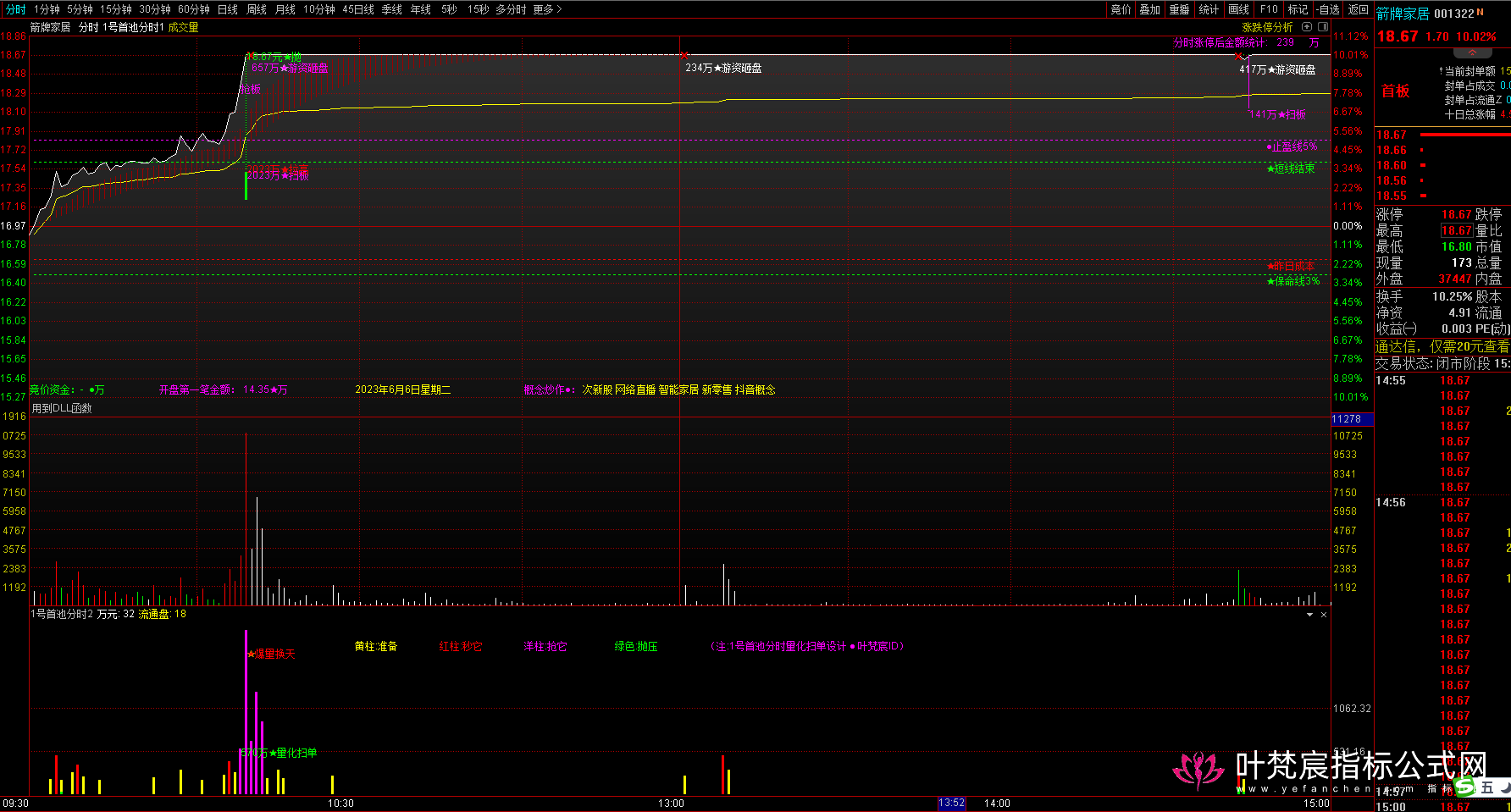Click the 保命线3% label
The width and height of the screenshot is (1511, 812).
click(x=1293, y=280)
